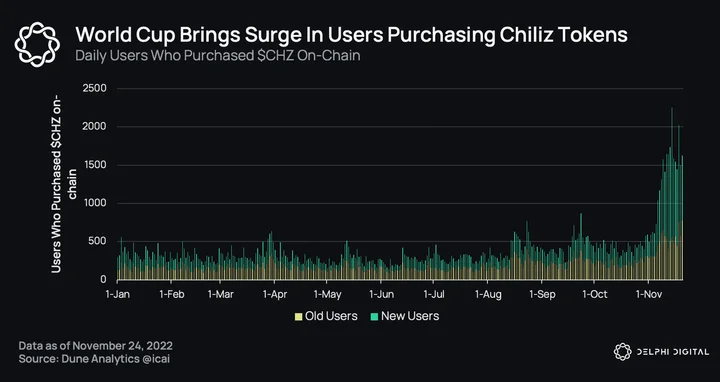Image resolution: width=720 pixels, height=382 pixels.
Task: Click the 1000 y-axis tick label
Action: pyautogui.click(x=94, y=203)
